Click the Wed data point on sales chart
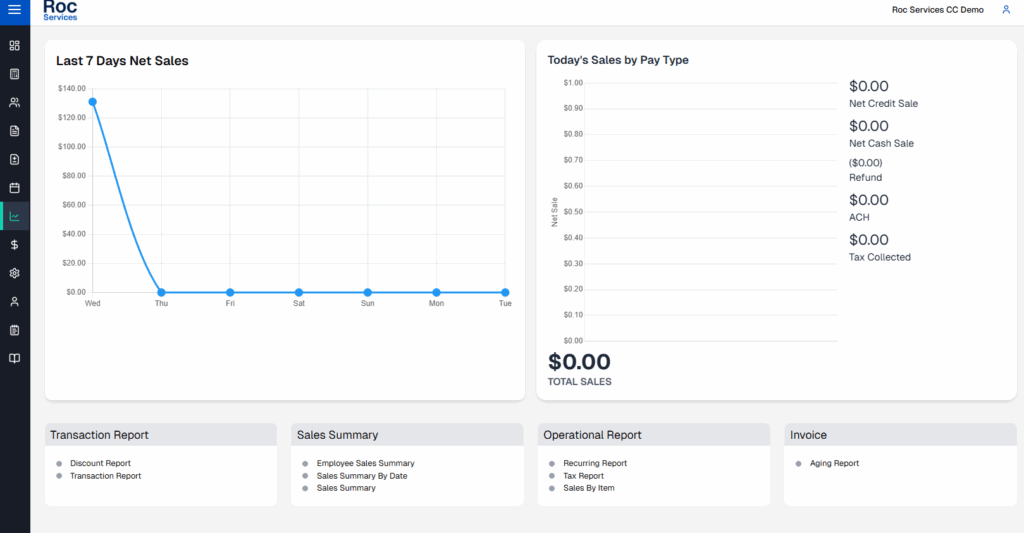 93,101
